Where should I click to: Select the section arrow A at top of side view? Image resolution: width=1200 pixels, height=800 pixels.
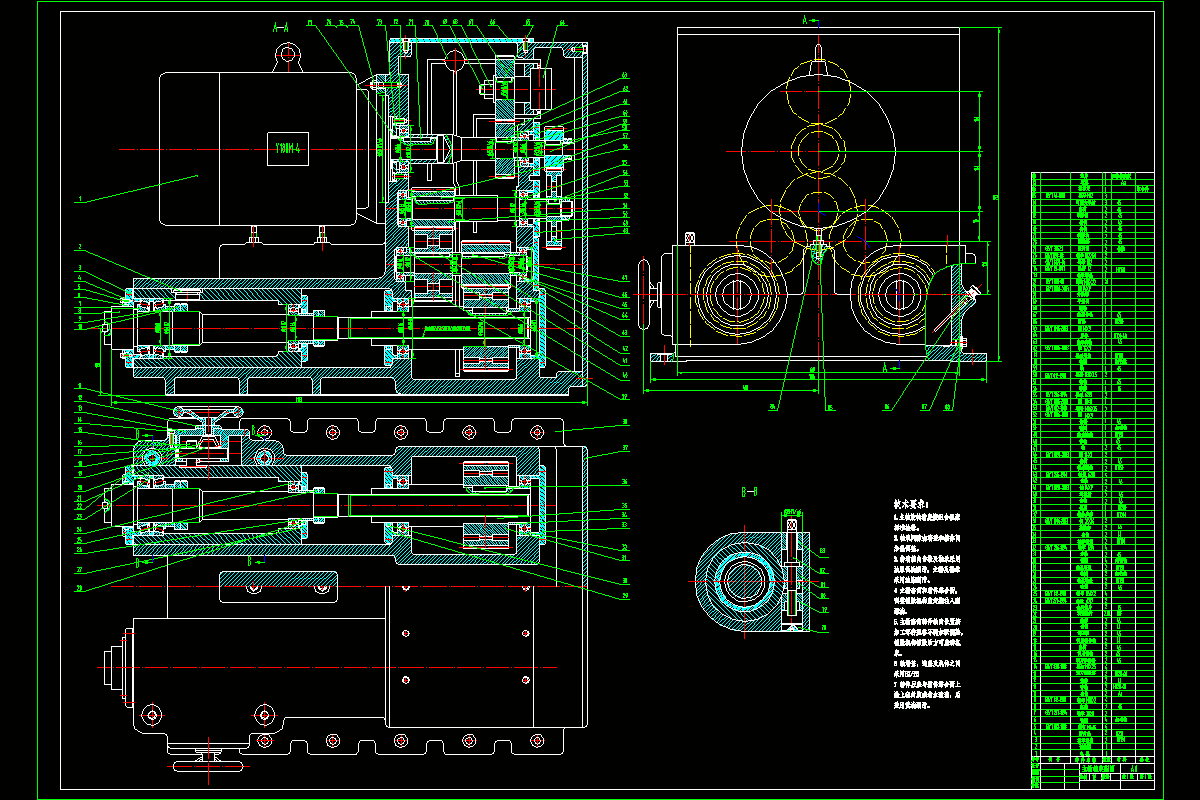pos(812,19)
